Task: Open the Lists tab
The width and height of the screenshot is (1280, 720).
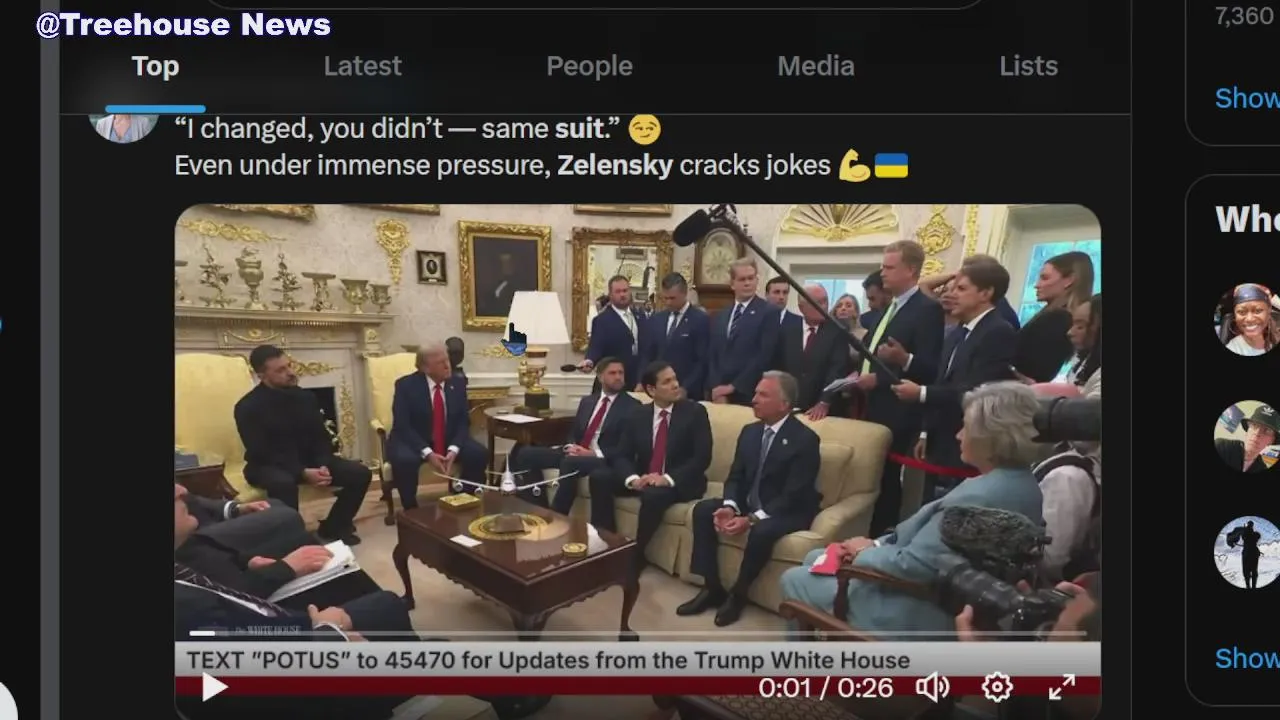Action: 1028,66
